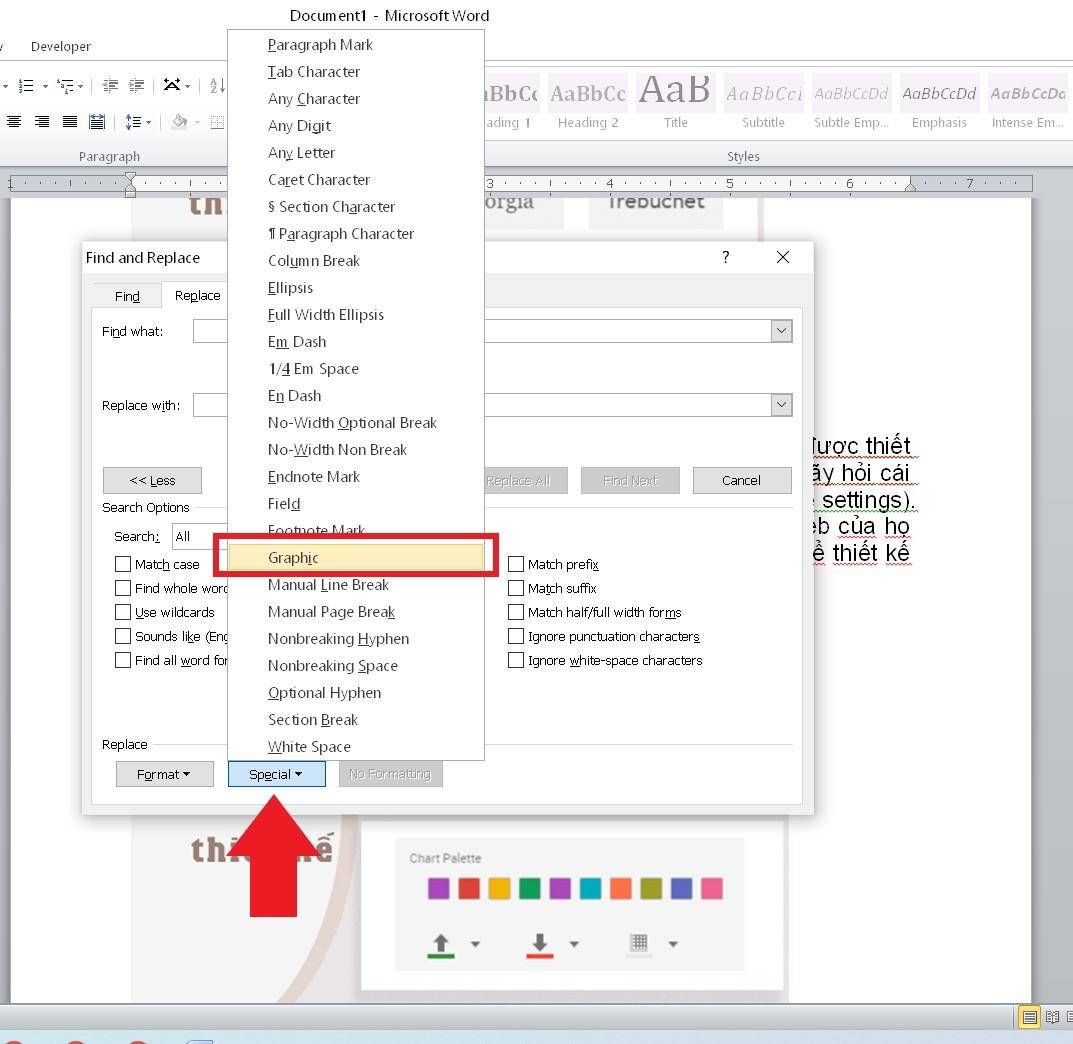Image resolution: width=1073 pixels, height=1044 pixels.
Task: Toggle the Match case checkbox
Action: (x=123, y=564)
